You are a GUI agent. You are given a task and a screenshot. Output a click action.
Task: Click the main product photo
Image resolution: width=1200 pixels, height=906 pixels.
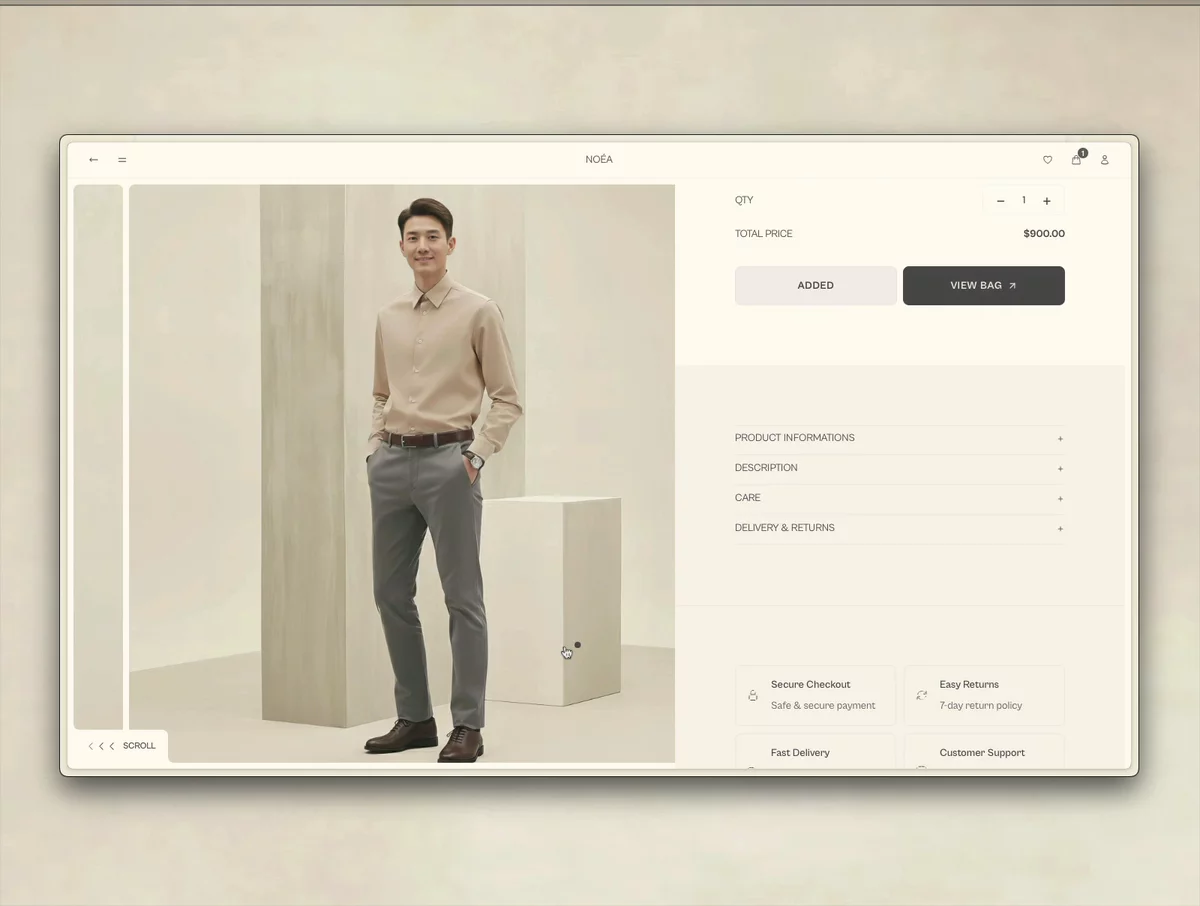coord(402,473)
